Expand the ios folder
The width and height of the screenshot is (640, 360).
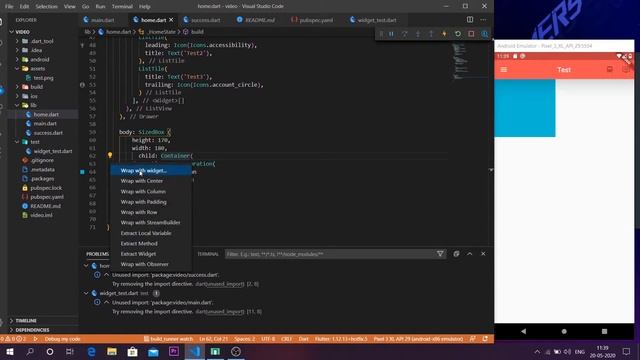click(x=17, y=96)
